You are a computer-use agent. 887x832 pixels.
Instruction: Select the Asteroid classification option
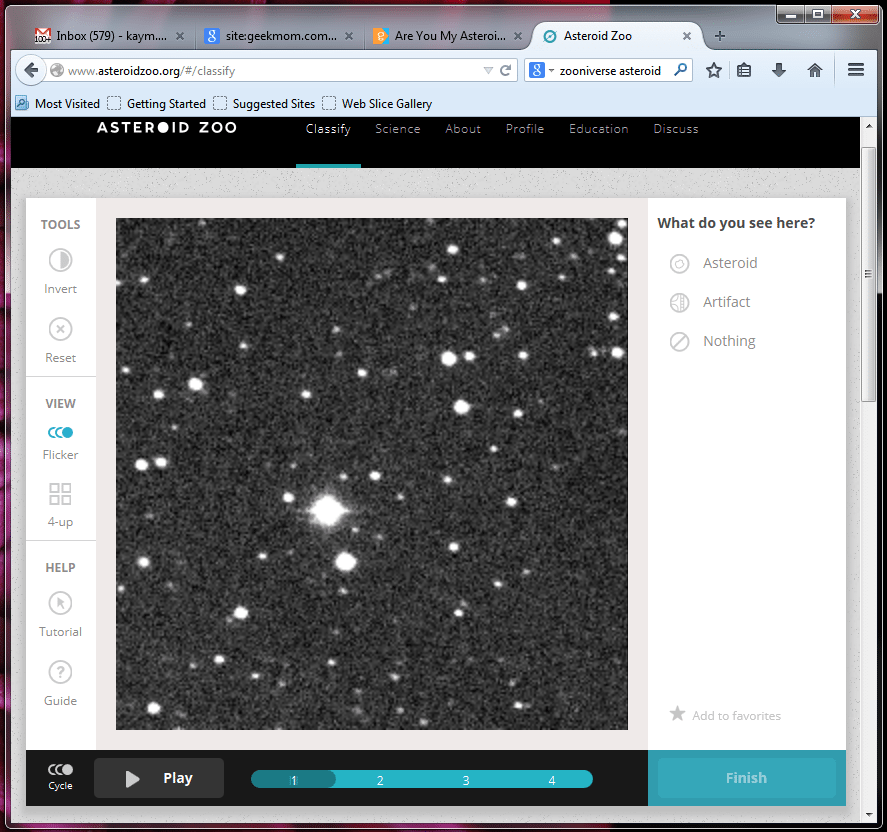(x=680, y=264)
